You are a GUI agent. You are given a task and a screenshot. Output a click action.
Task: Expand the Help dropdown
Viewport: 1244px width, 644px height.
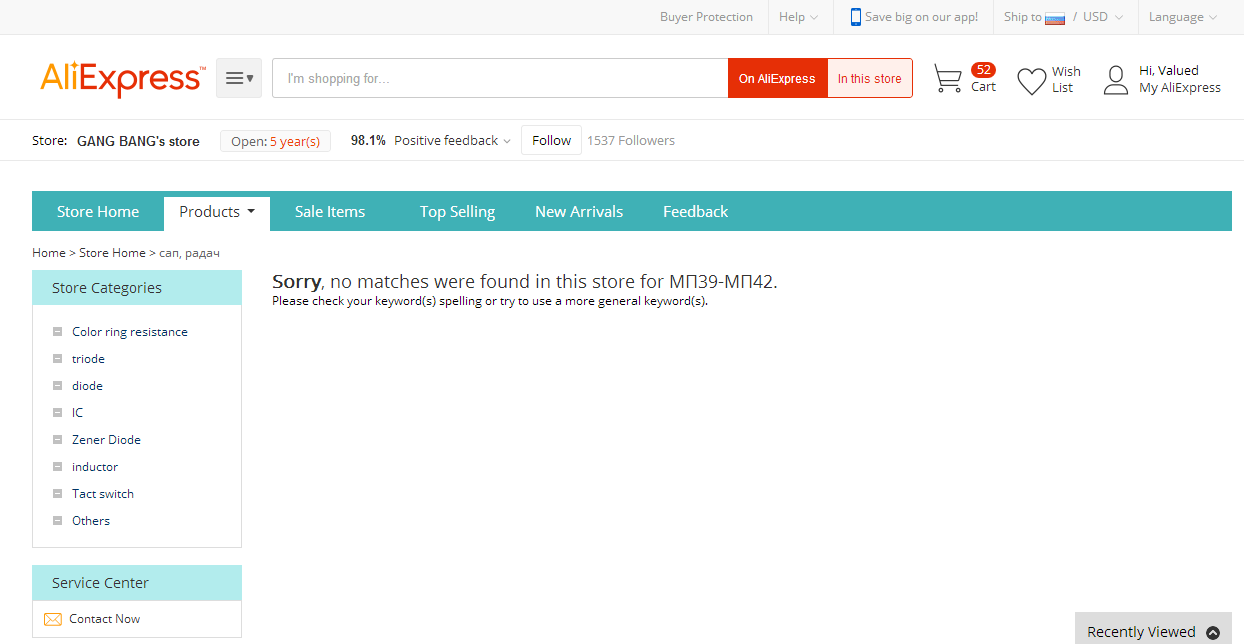pos(798,17)
